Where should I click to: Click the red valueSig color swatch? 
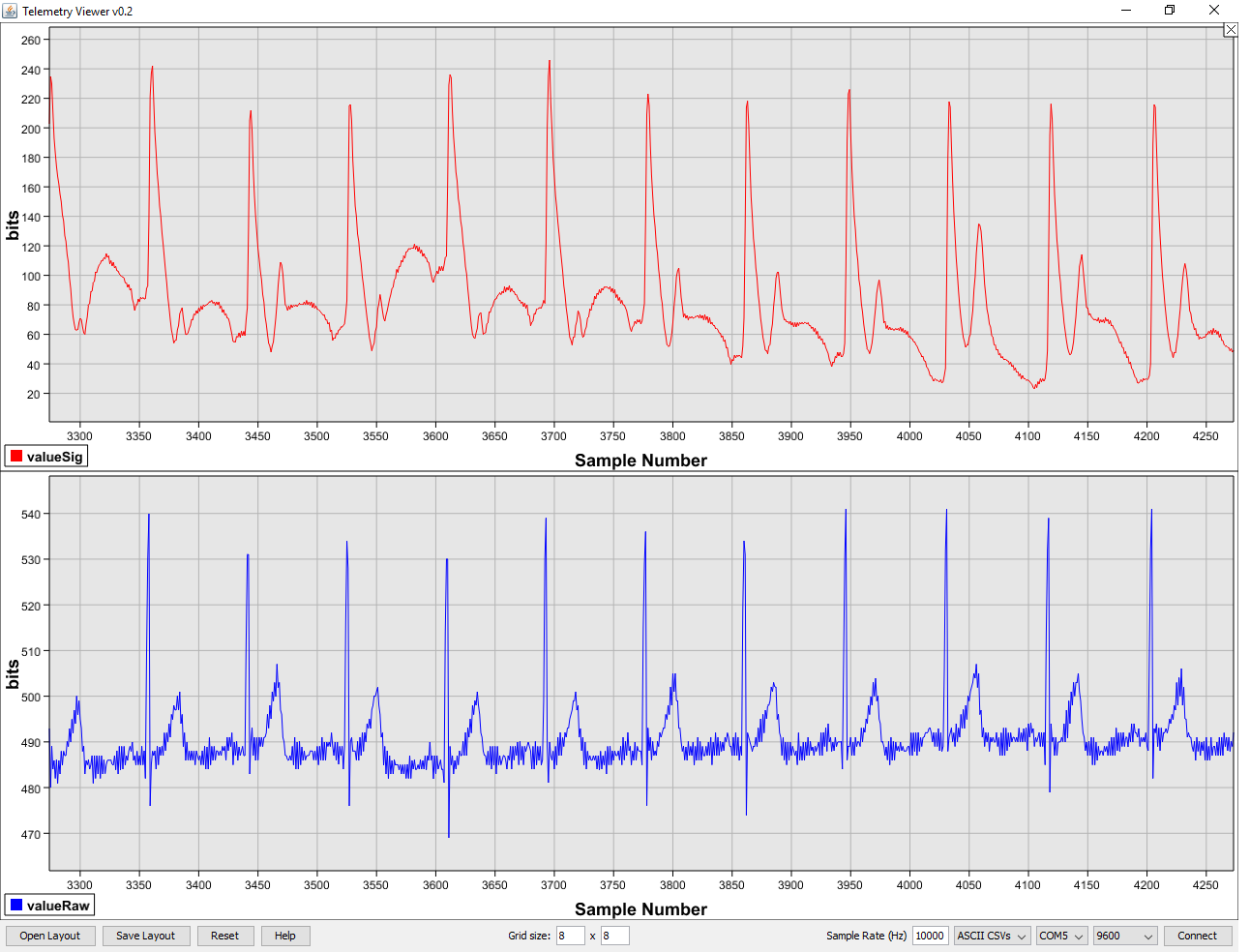click(15, 455)
